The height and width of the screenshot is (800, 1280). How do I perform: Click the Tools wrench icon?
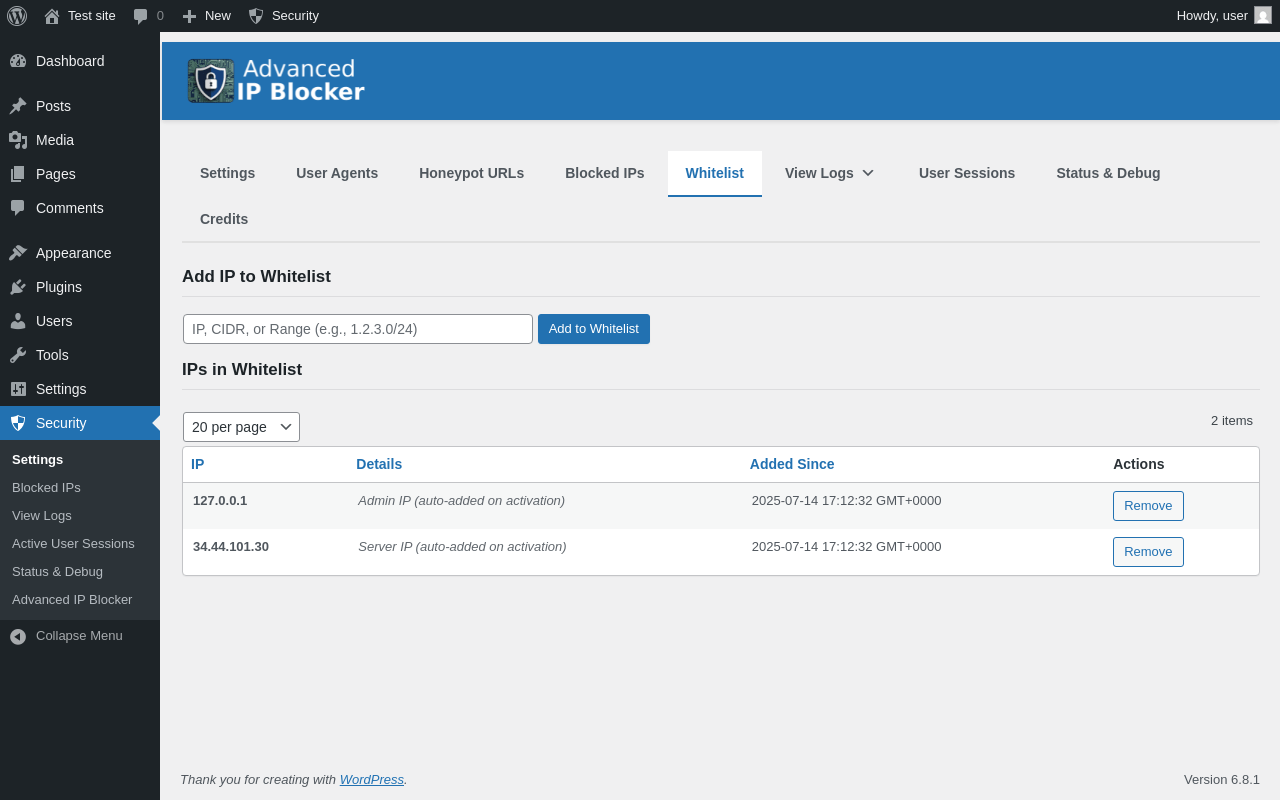coord(18,355)
